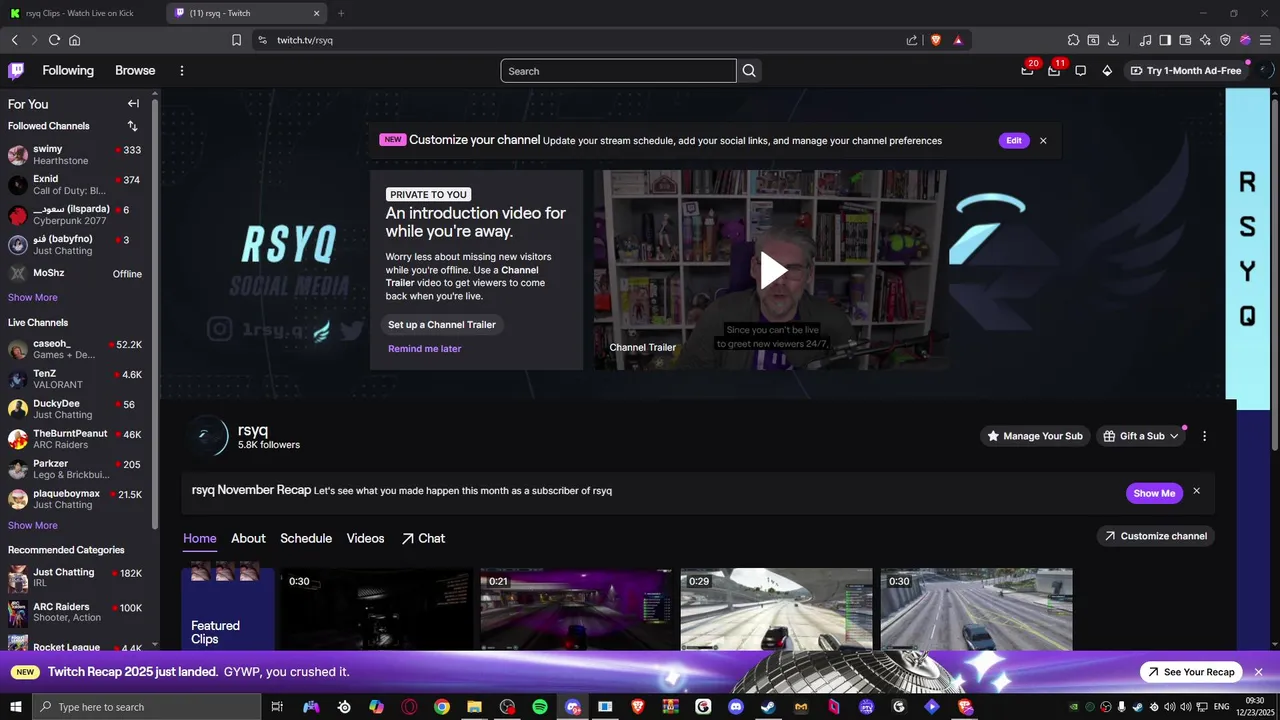
Task: Open whispers chat bubble icon
Action: (1081, 71)
